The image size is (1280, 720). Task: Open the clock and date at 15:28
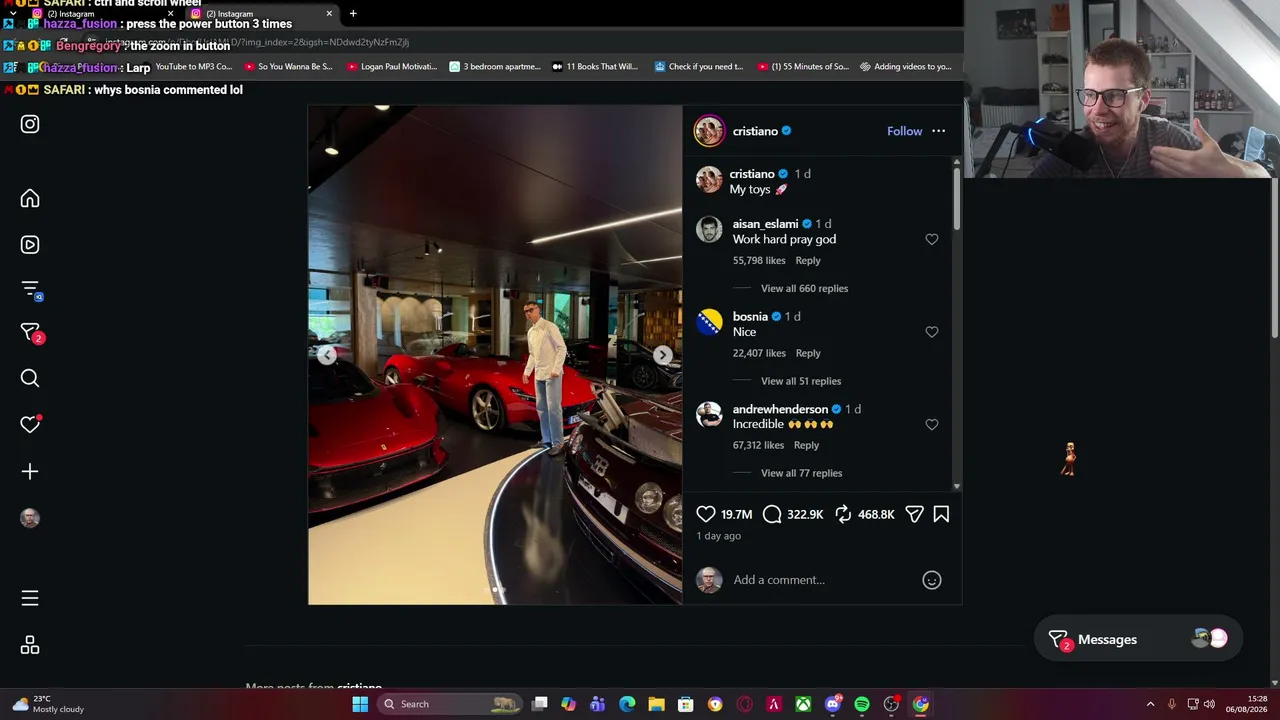coord(1249,704)
